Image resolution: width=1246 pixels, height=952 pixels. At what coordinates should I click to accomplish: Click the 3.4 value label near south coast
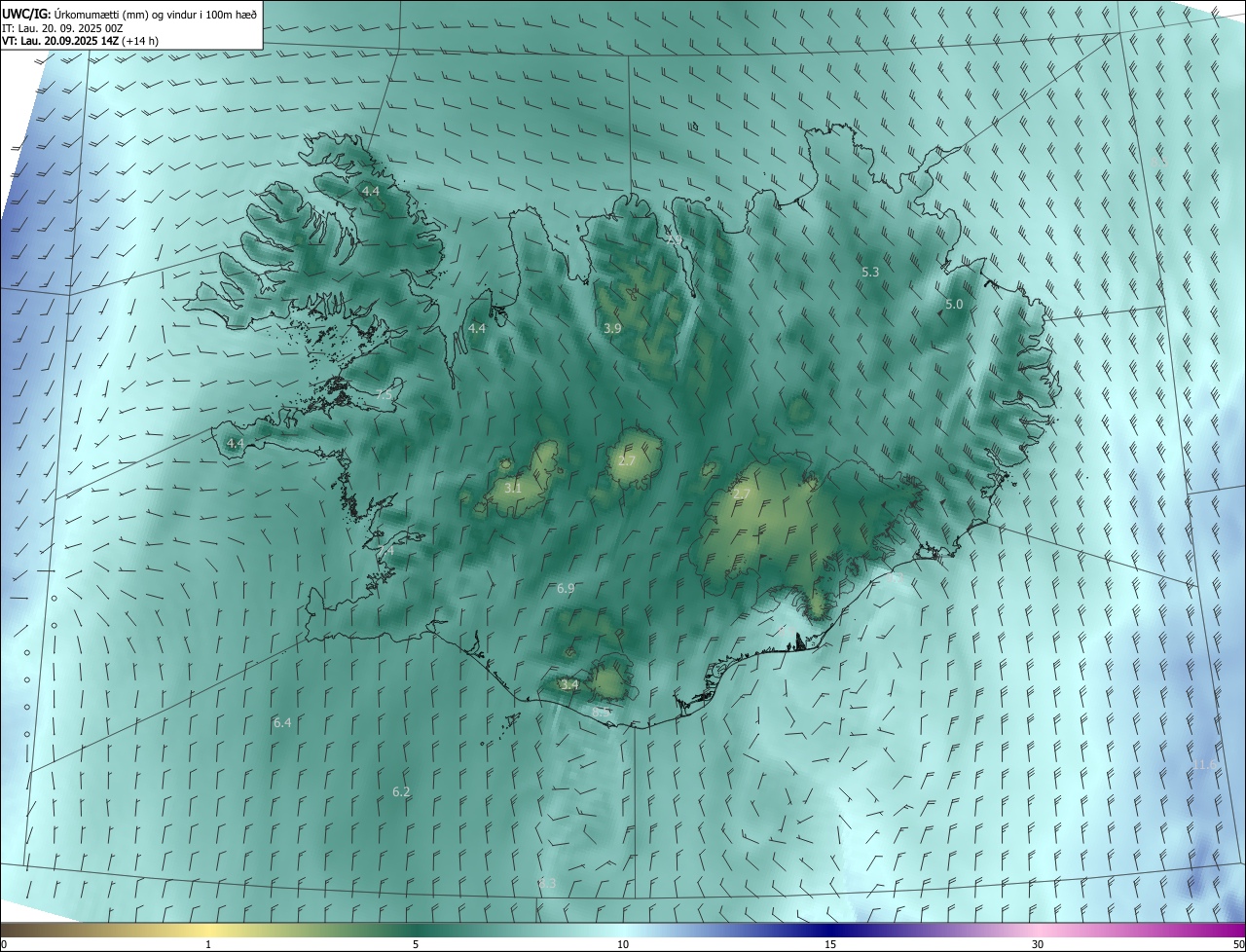click(x=569, y=685)
